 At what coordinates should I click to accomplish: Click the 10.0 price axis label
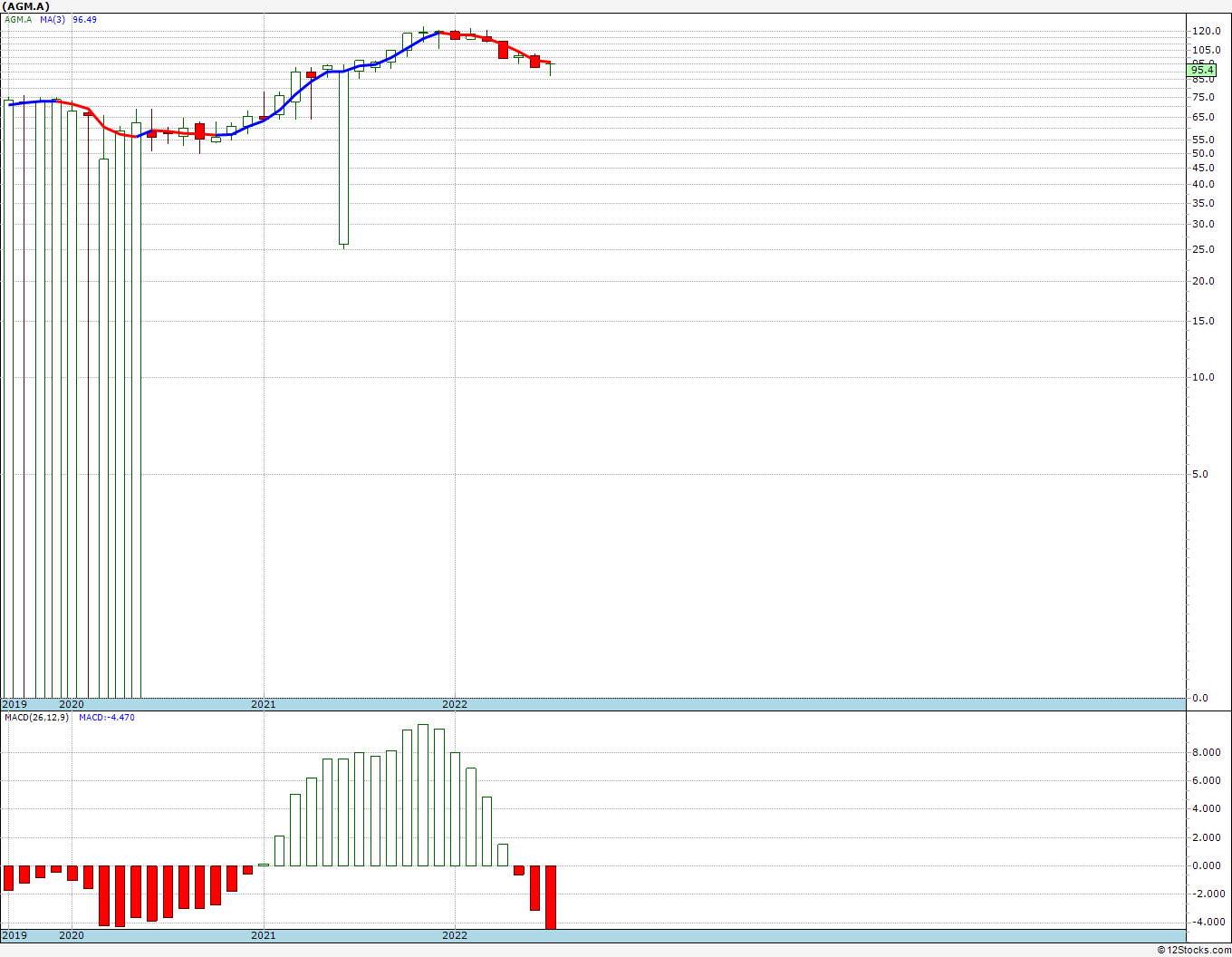click(1204, 377)
